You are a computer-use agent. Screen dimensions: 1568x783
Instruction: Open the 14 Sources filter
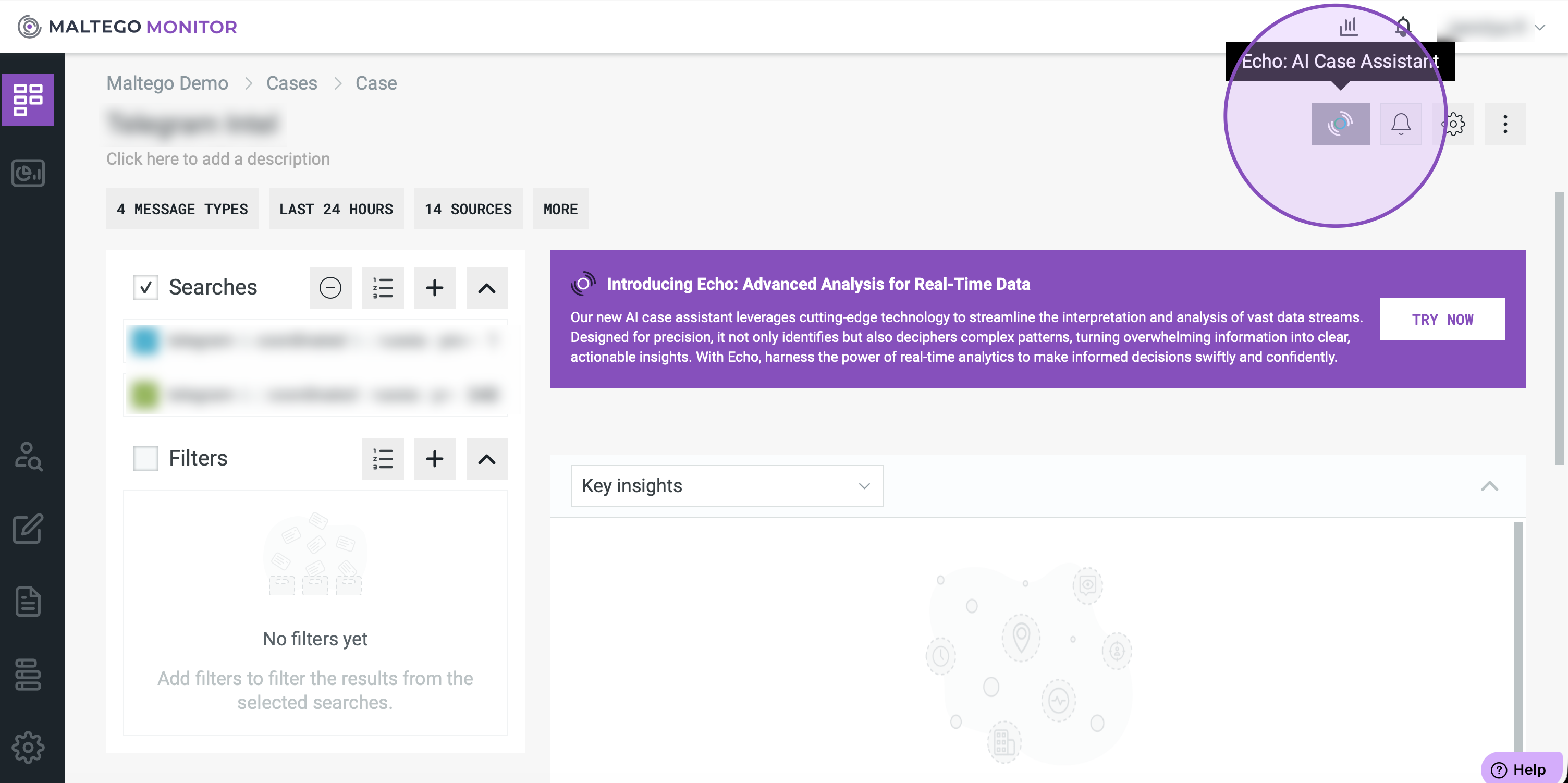click(x=468, y=209)
